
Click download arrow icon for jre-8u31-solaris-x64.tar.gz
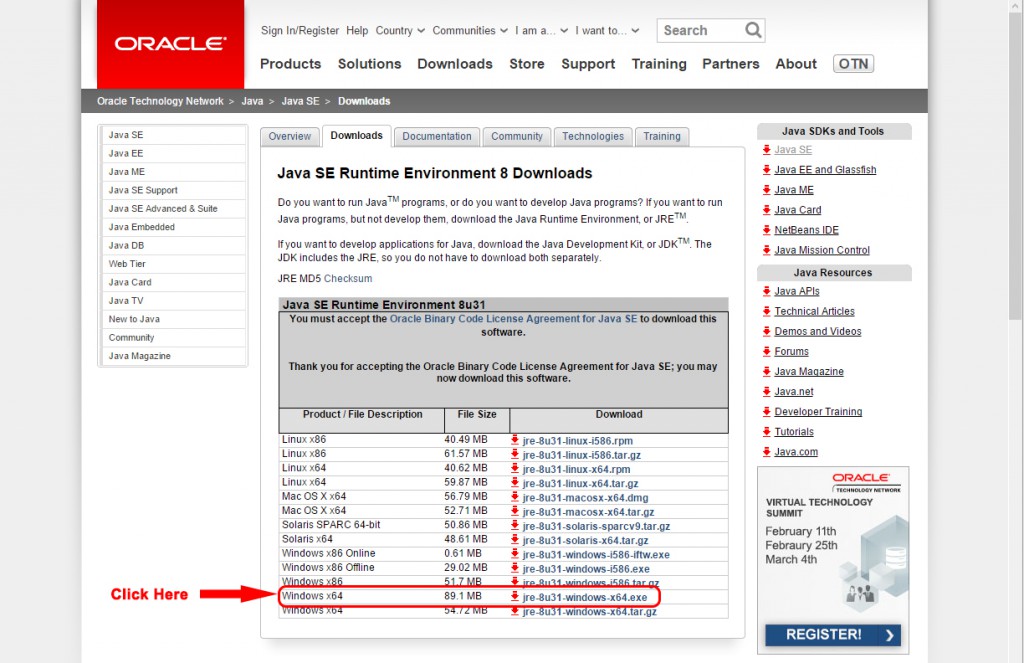515,540
